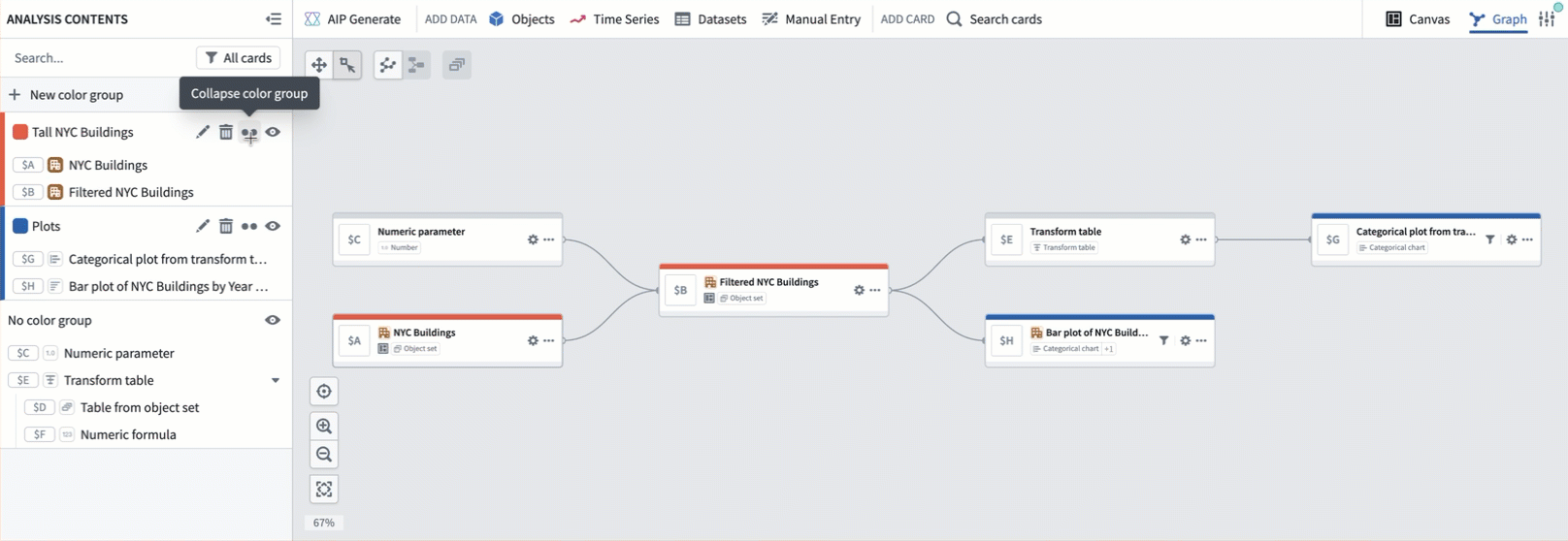Zoom out on the graph

pos(324,455)
